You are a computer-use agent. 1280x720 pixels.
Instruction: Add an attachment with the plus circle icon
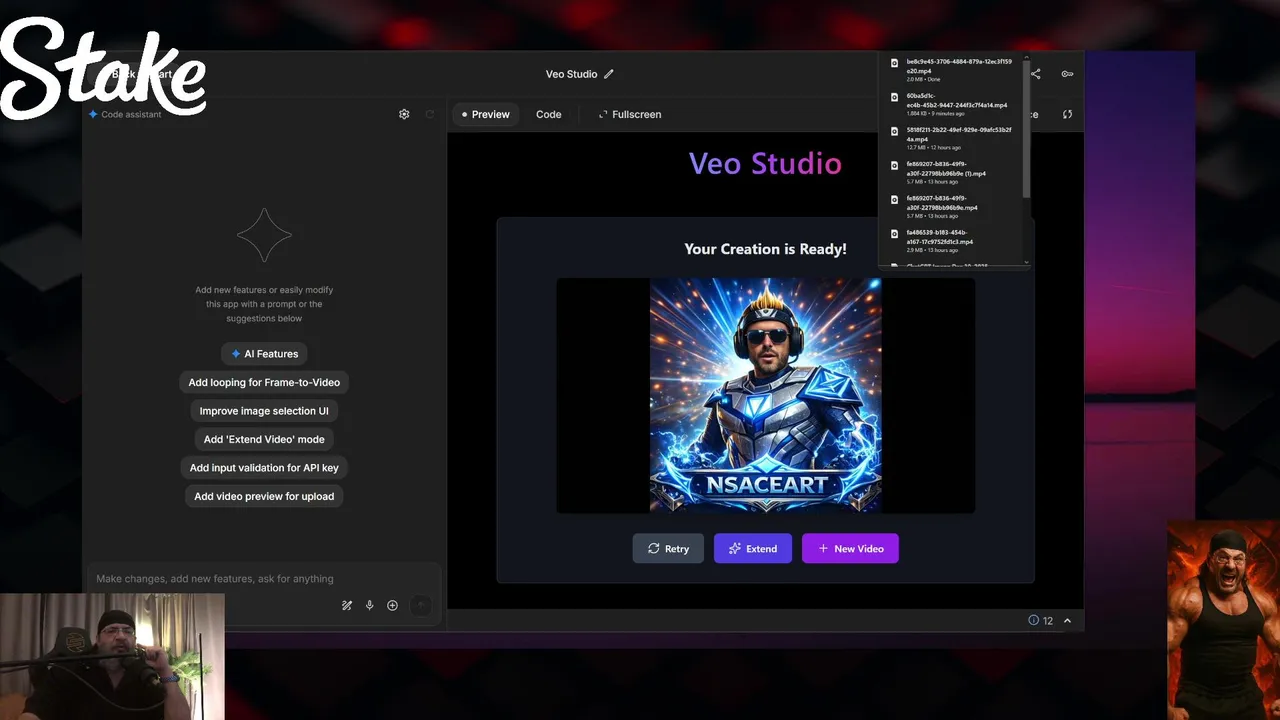click(x=392, y=605)
